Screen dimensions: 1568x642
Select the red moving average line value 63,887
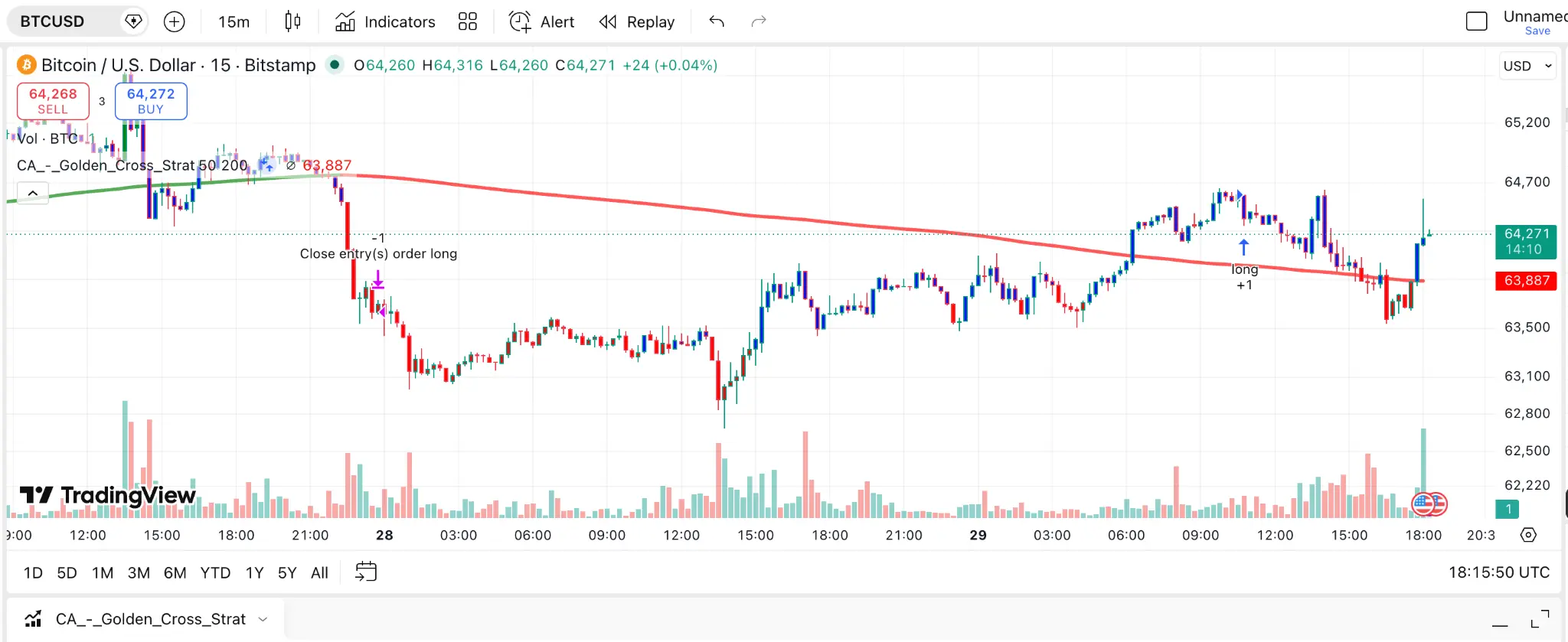pos(327,165)
